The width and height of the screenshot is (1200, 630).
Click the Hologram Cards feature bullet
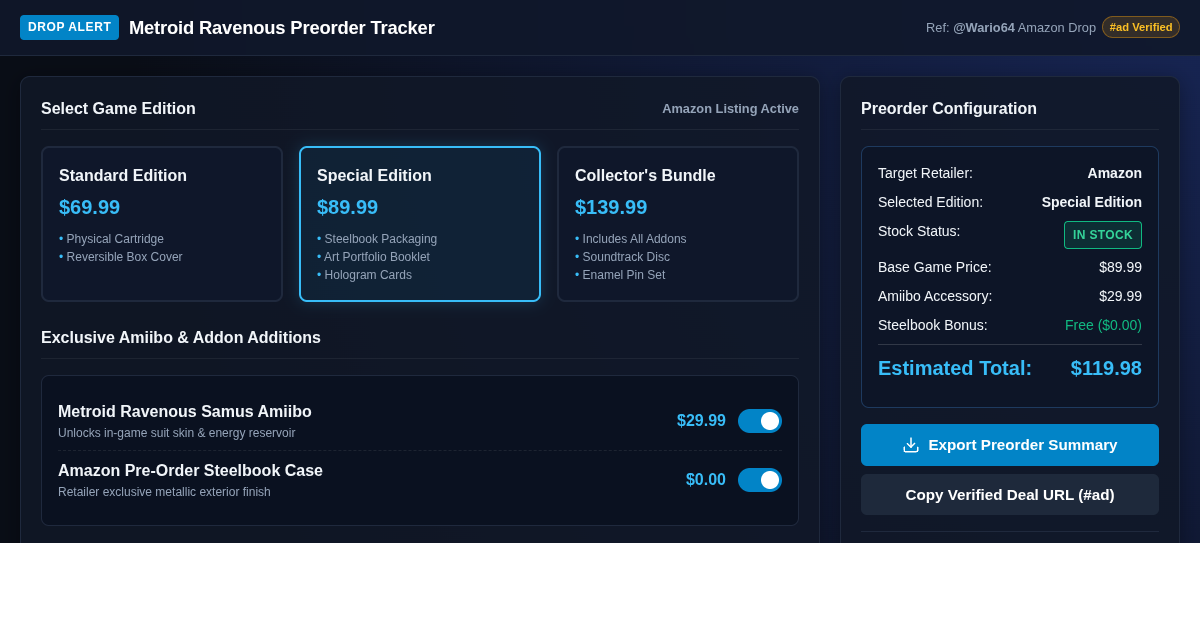click(364, 275)
